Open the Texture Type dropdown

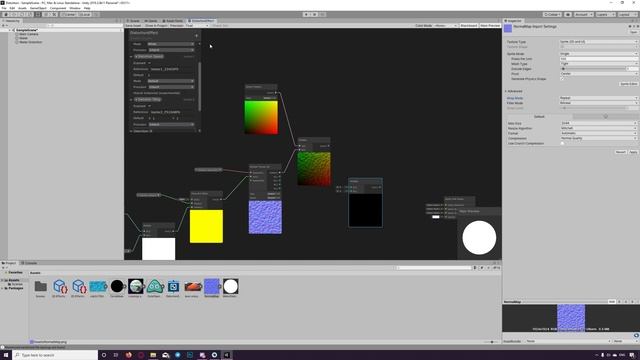click(598, 42)
